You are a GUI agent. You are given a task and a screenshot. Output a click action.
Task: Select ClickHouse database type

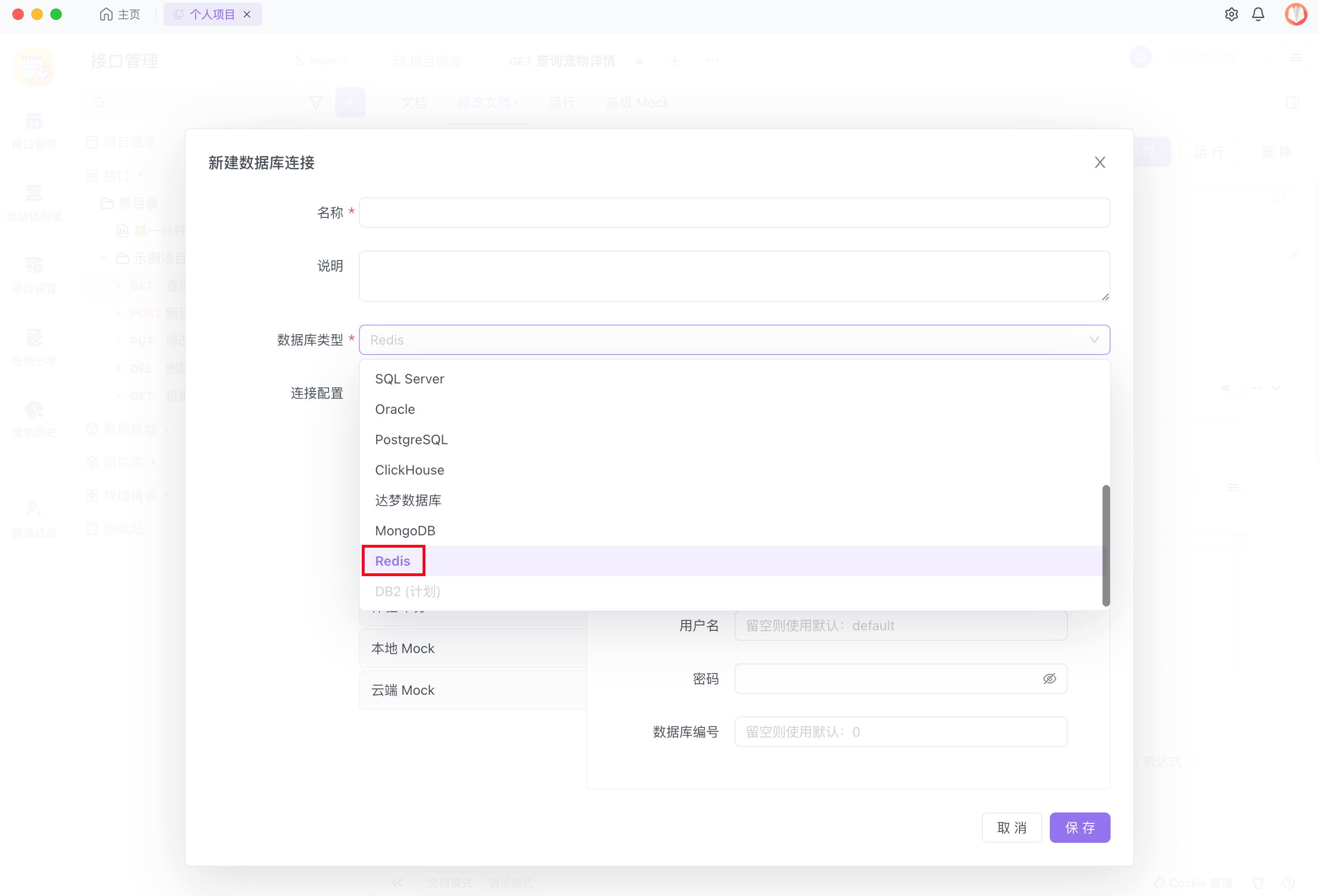point(409,470)
